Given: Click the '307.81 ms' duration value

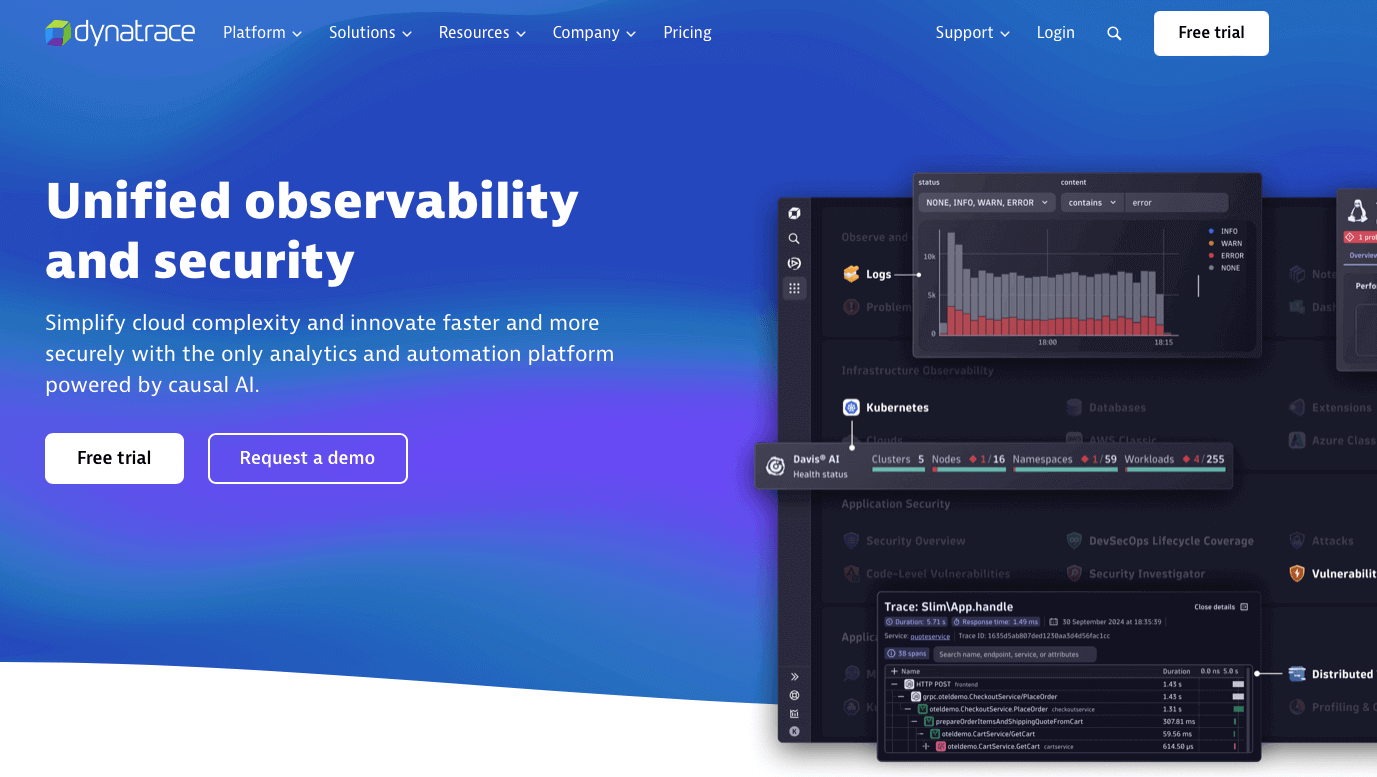Looking at the screenshot, I should tap(1179, 721).
